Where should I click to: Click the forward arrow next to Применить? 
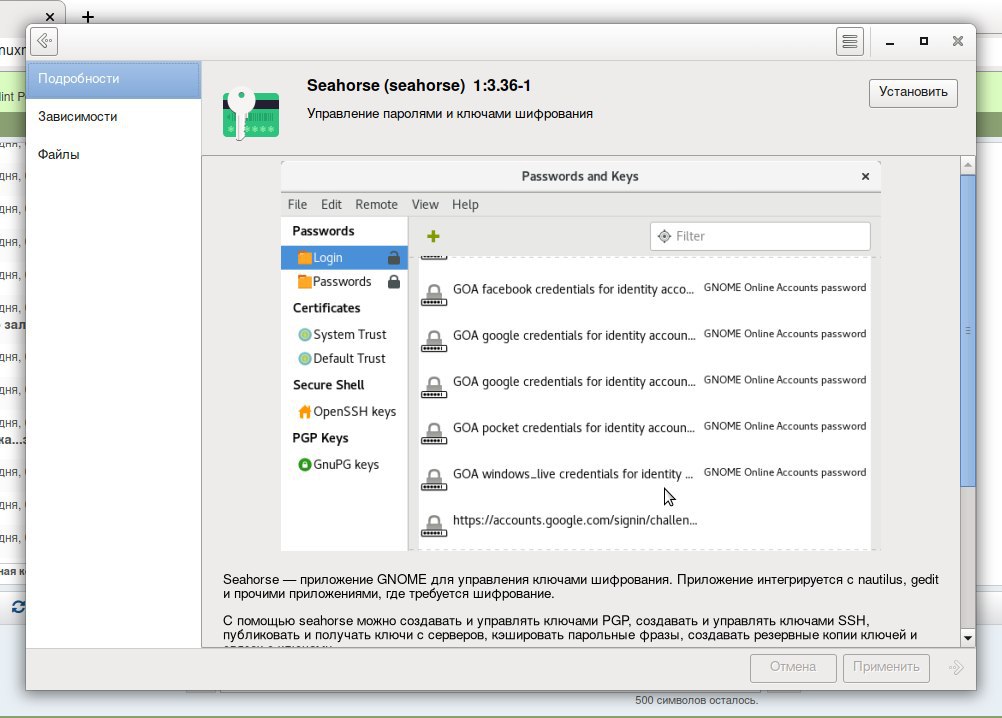click(x=956, y=668)
